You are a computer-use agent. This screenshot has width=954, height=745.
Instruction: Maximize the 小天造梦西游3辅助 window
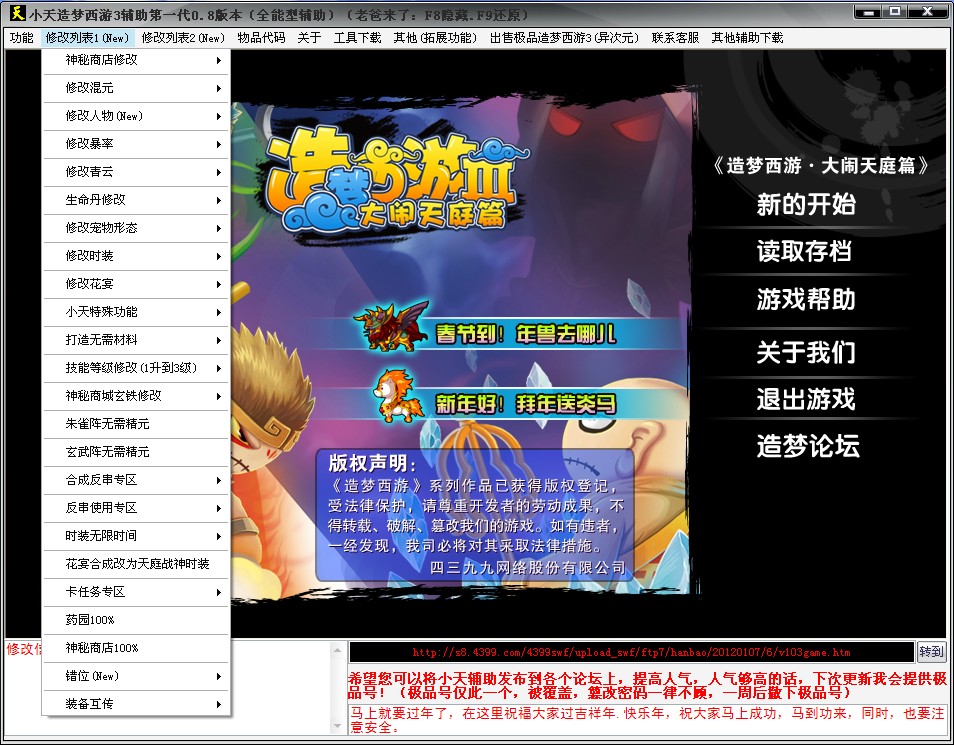click(x=896, y=12)
